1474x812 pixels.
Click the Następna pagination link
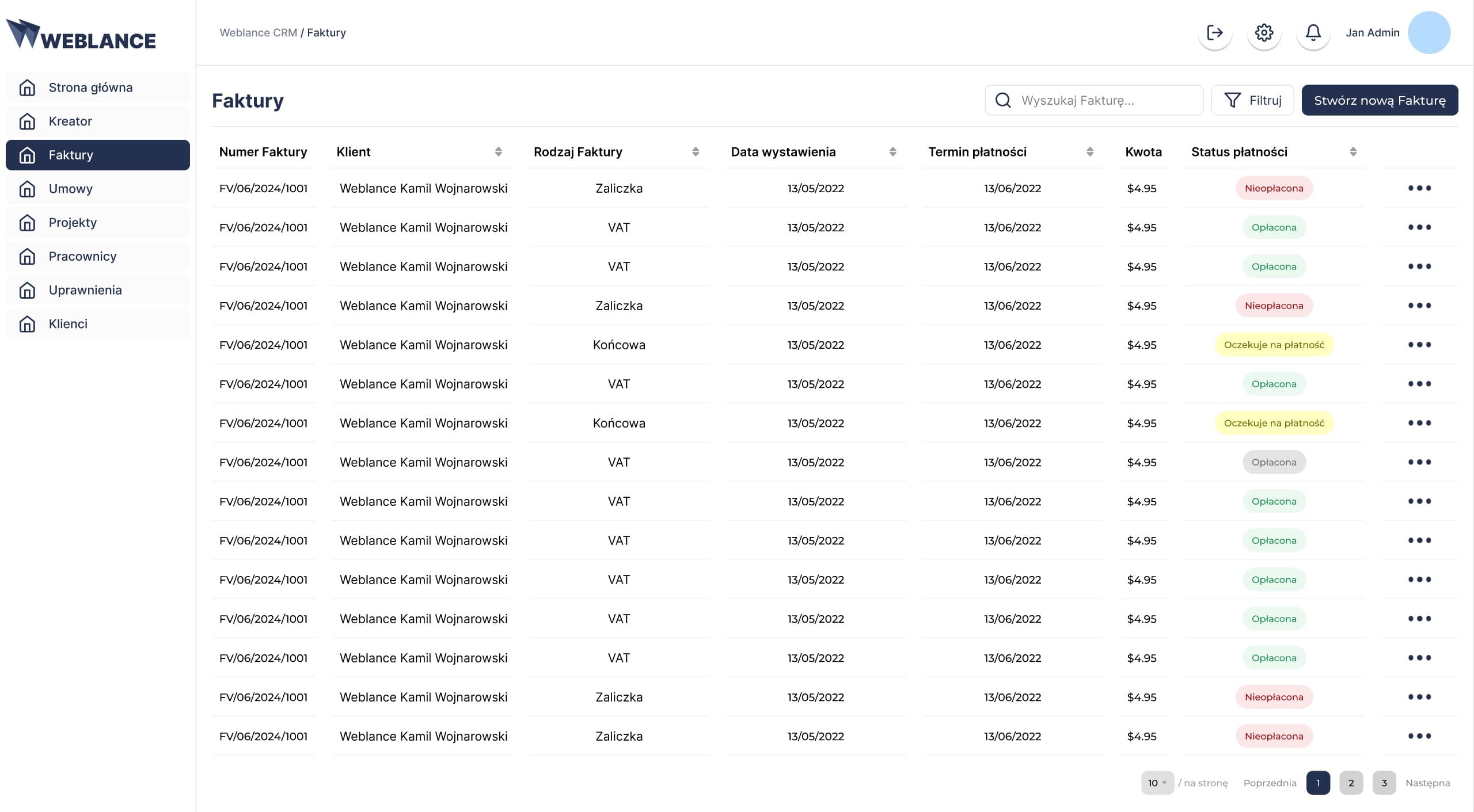coord(1427,783)
